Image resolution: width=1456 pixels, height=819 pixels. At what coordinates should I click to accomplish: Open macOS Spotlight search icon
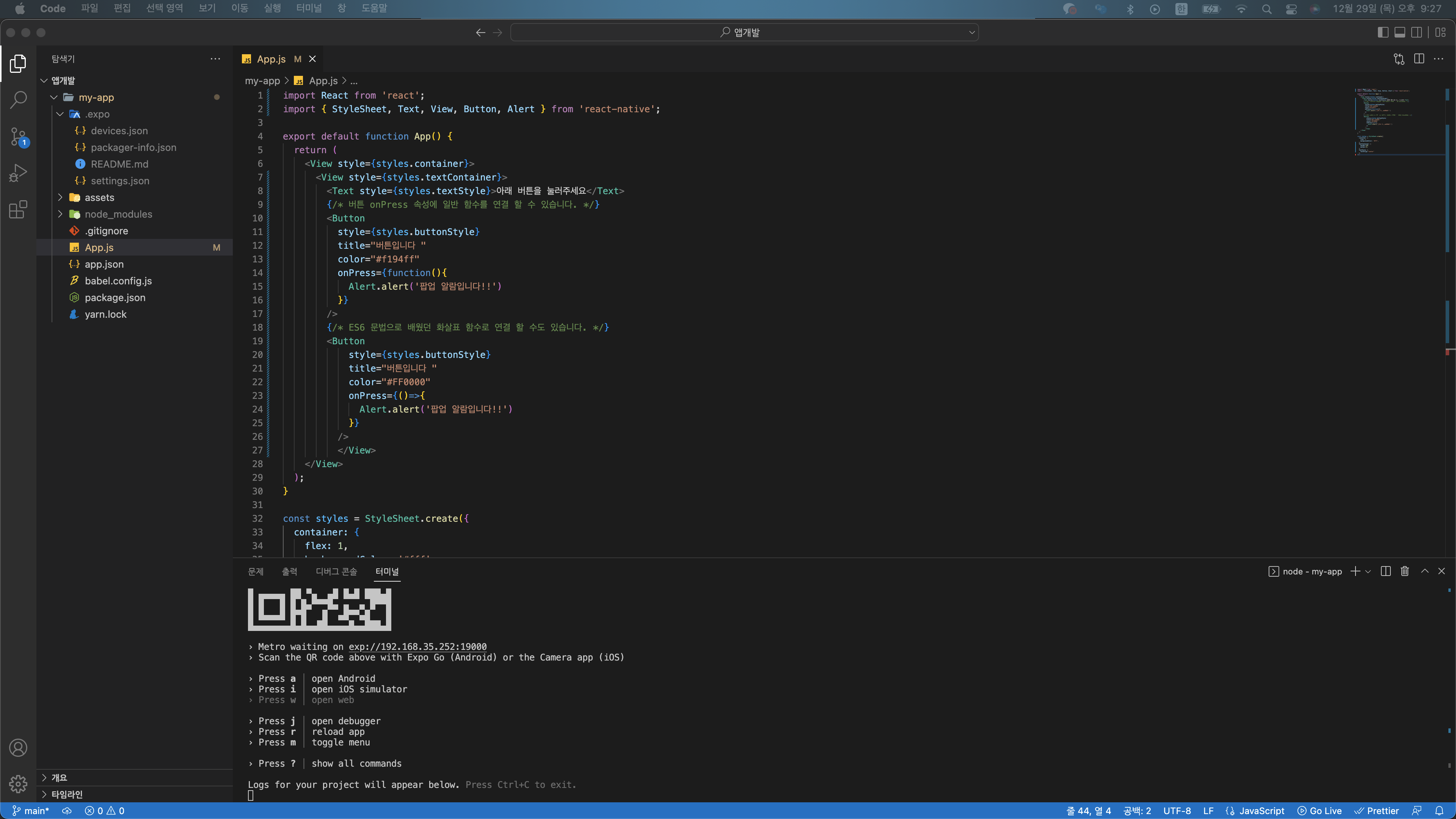(x=1267, y=9)
